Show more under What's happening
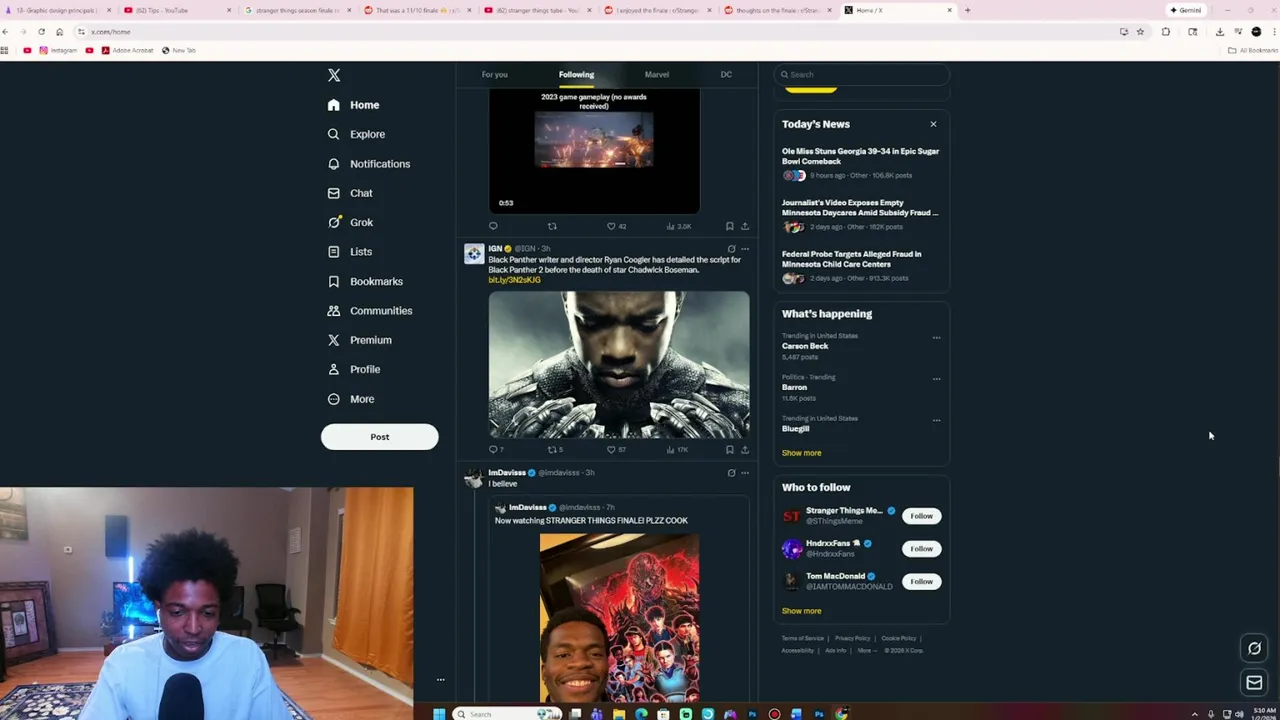Image resolution: width=1280 pixels, height=720 pixels. coord(801,453)
